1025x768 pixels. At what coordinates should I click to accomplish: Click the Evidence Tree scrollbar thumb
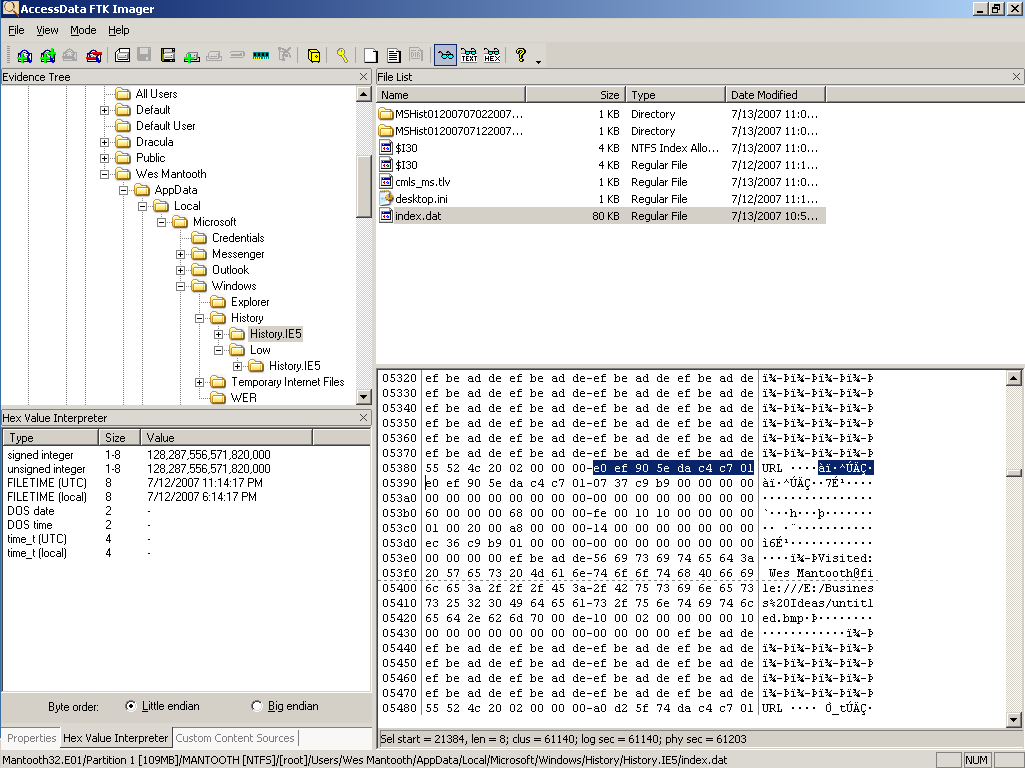[x=364, y=187]
